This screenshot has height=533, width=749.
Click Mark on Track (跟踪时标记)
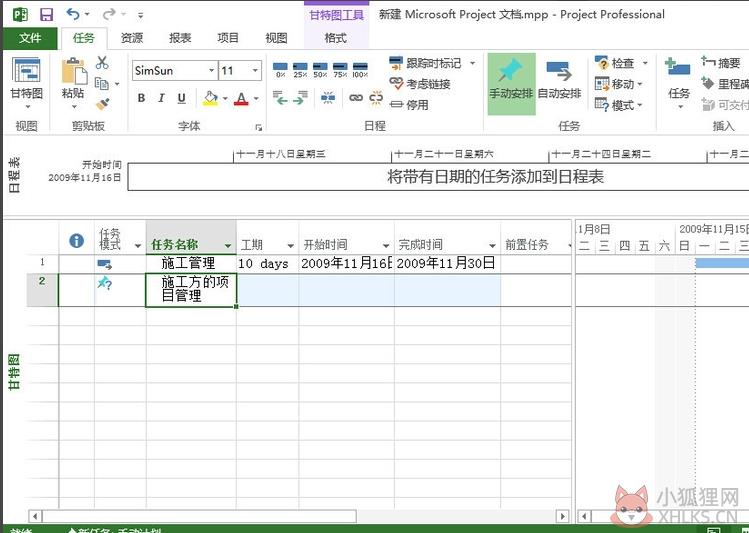(x=425, y=63)
